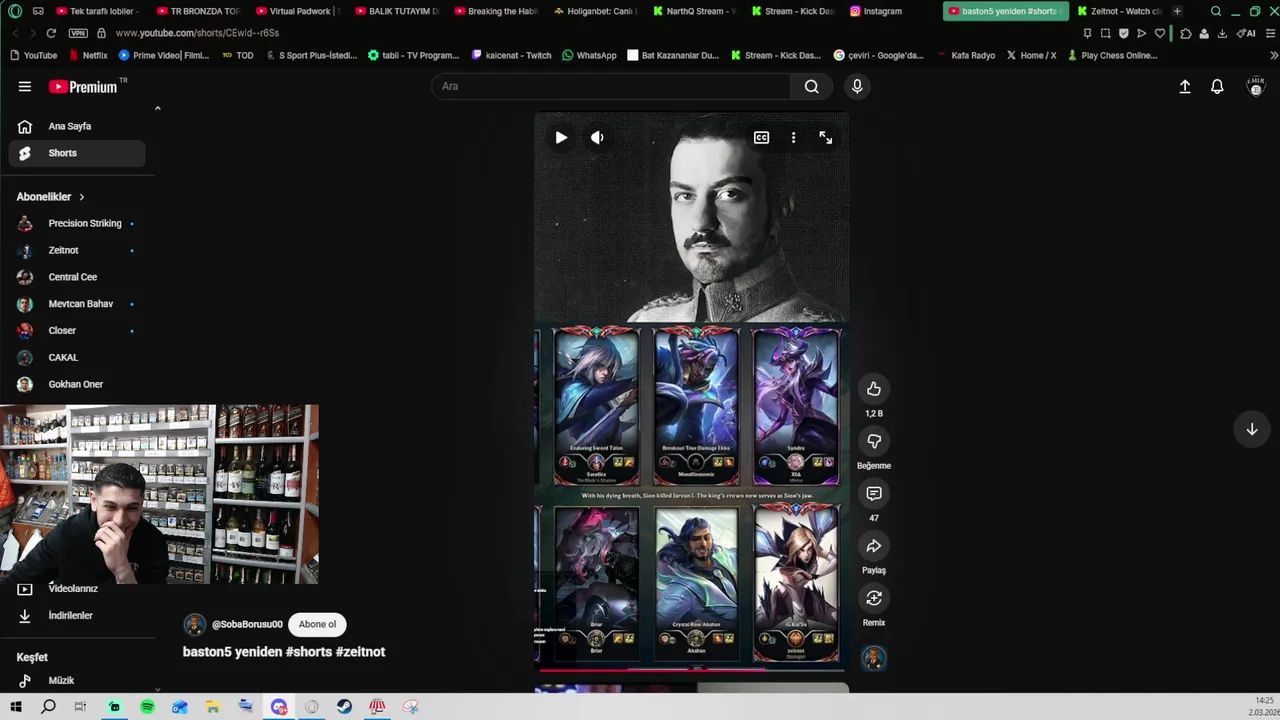The height and width of the screenshot is (720, 1280).
Task: Open Steam from the taskbar
Action: 344,707
